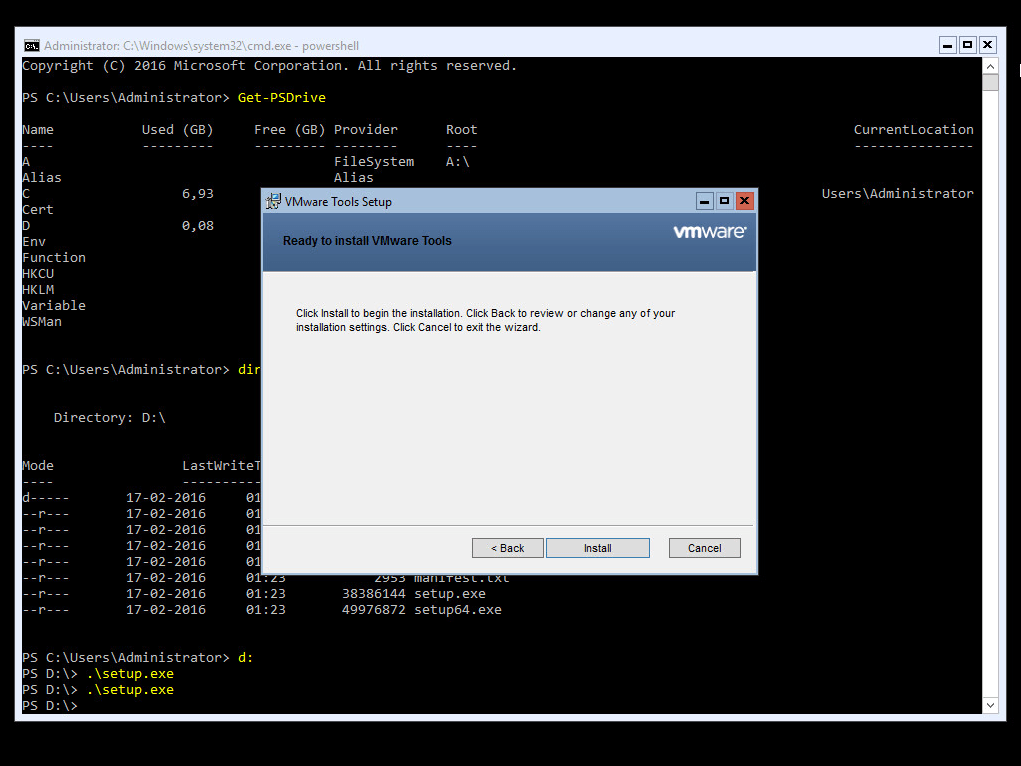Image resolution: width=1021 pixels, height=766 pixels.
Task: Click the 'Root' column header
Action: [x=462, y=130]
